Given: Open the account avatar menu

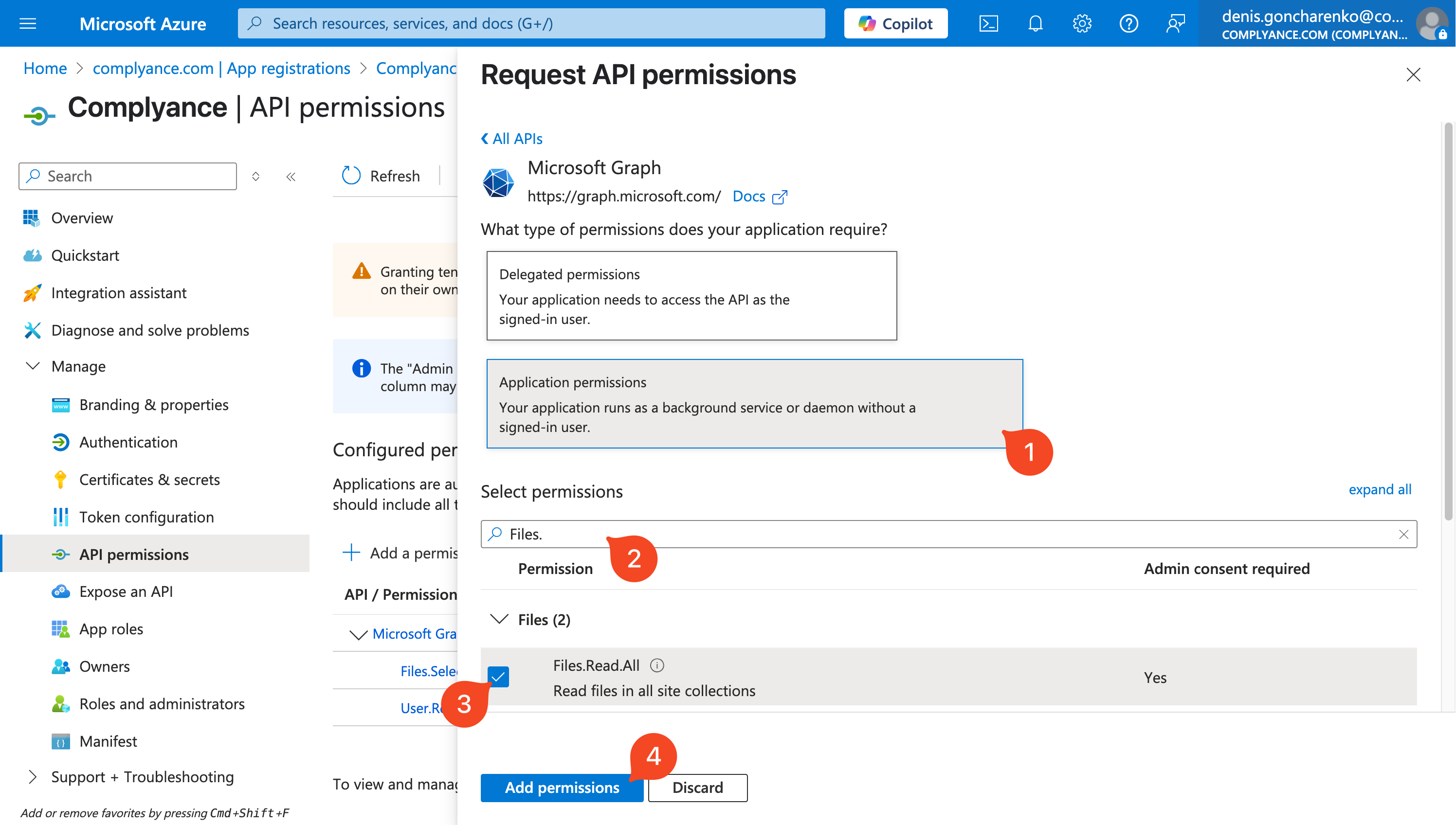Looking at the screenshot, I should [x=1432, y=23].
